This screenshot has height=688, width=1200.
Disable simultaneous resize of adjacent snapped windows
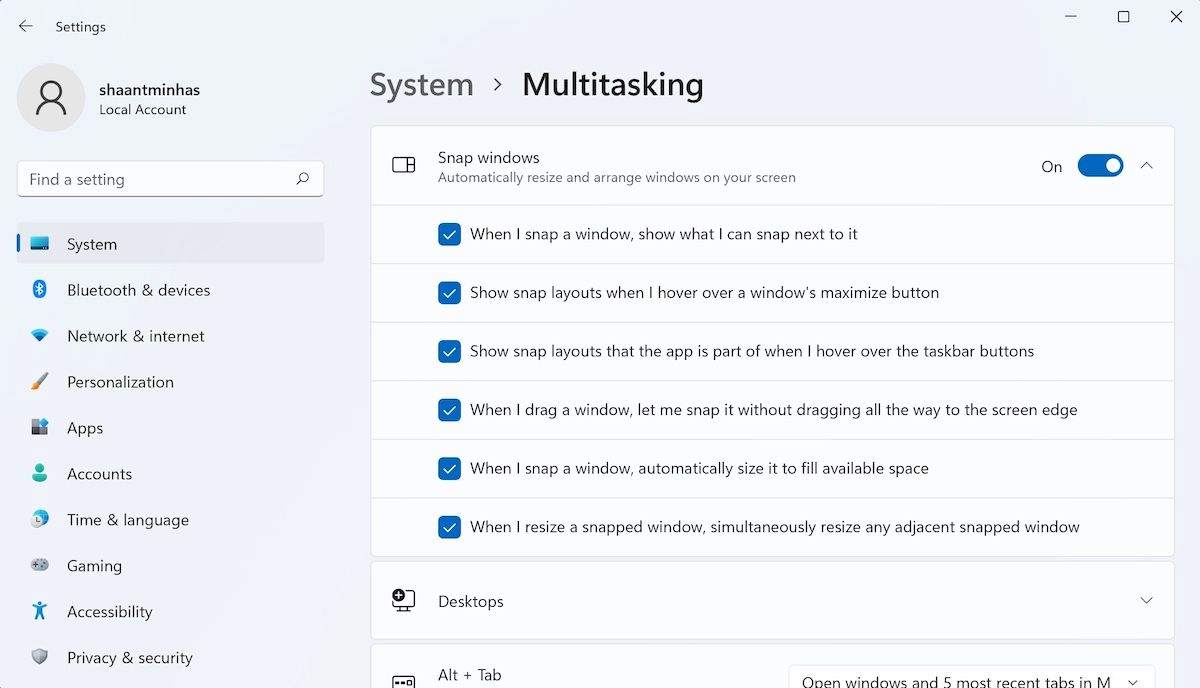[x=449, y=527]
